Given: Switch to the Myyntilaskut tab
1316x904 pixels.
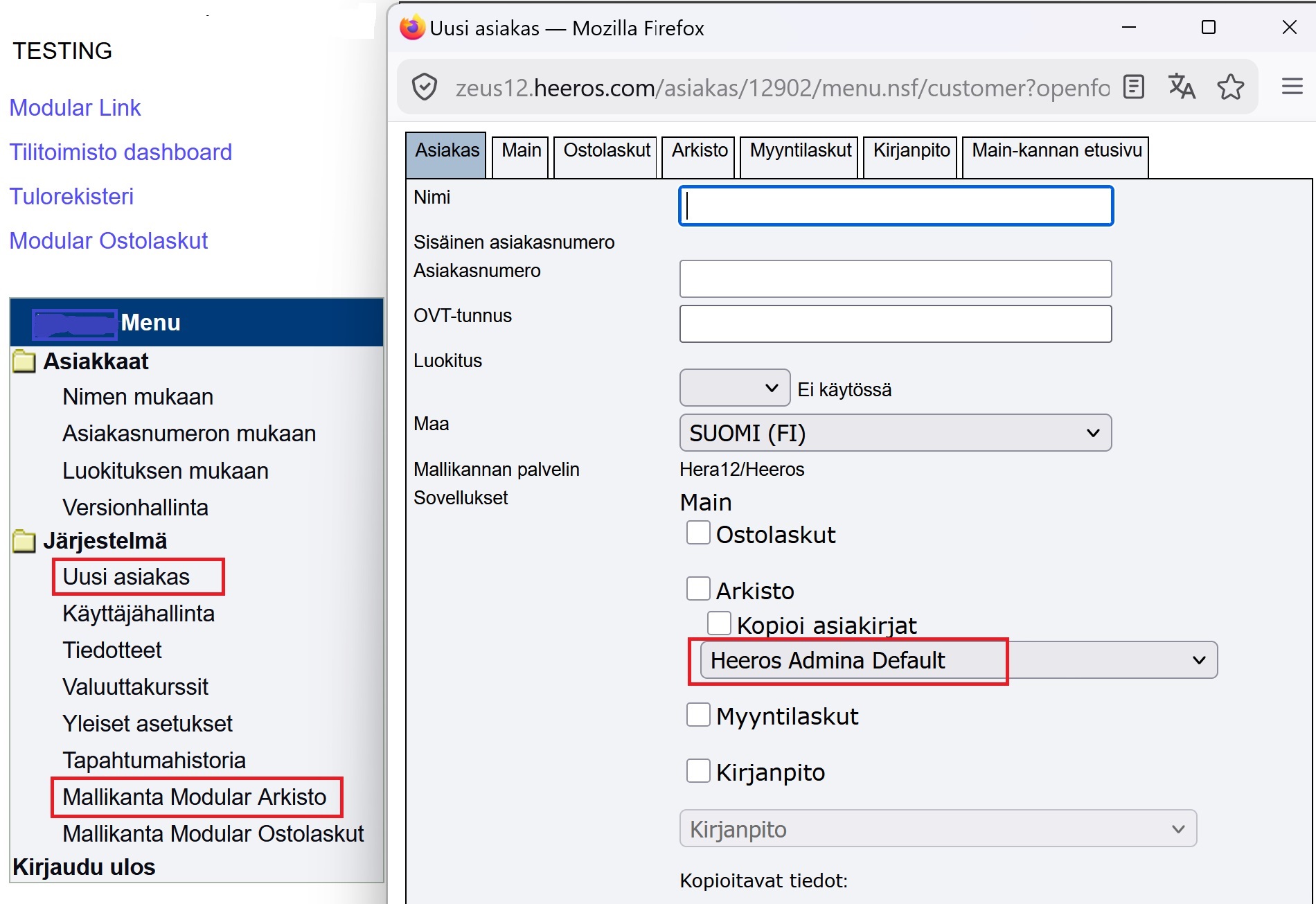Looking at the screenshot, I should [x=800, y=157].
